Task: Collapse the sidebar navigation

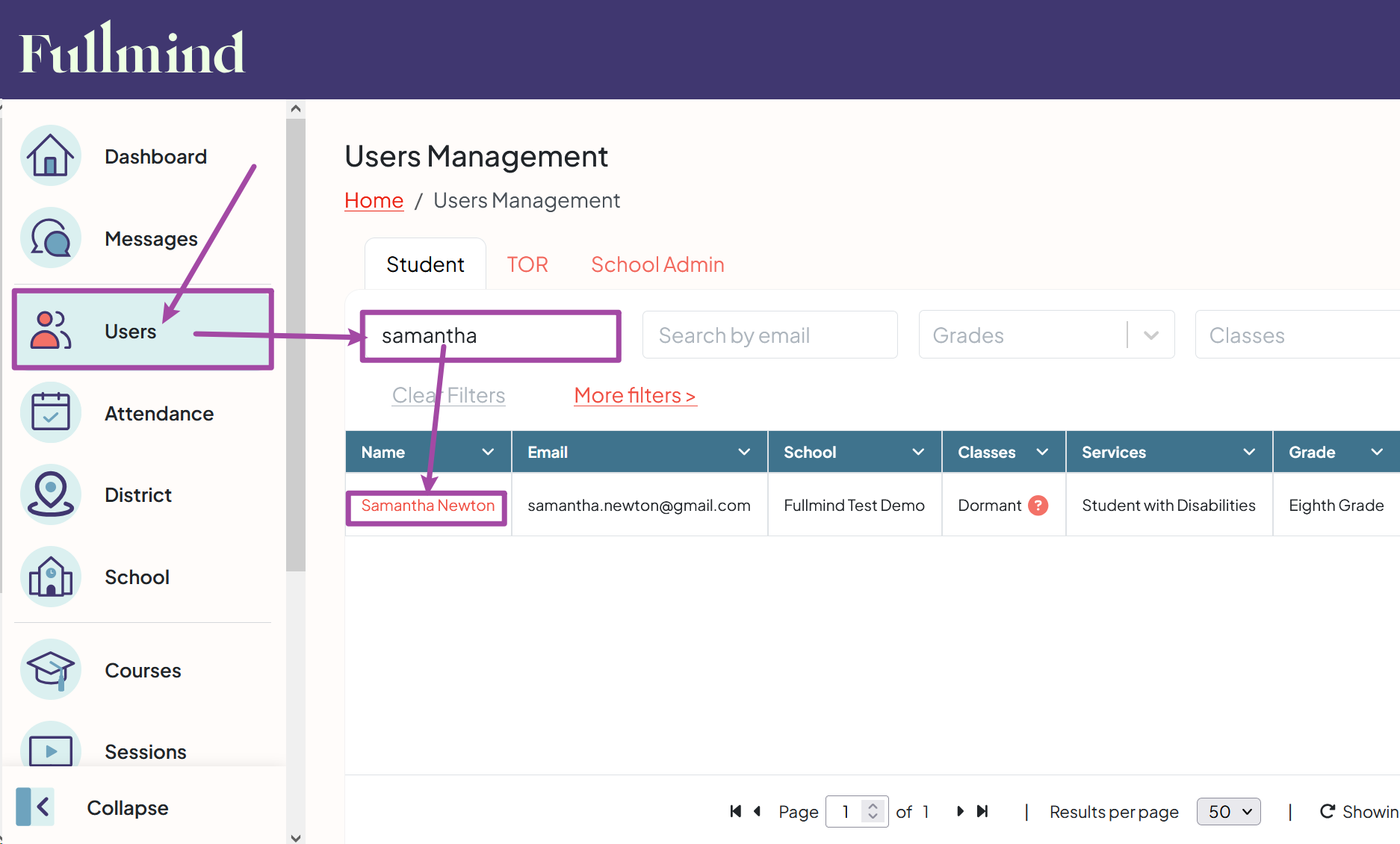Action: click(36, 807)
